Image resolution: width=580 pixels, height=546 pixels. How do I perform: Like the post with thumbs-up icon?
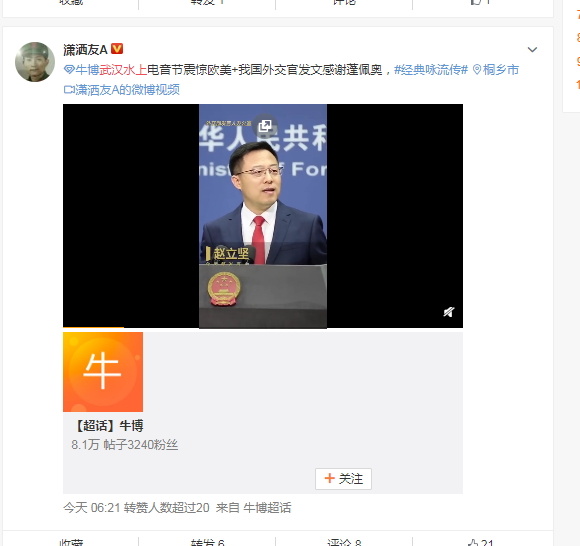481,543
